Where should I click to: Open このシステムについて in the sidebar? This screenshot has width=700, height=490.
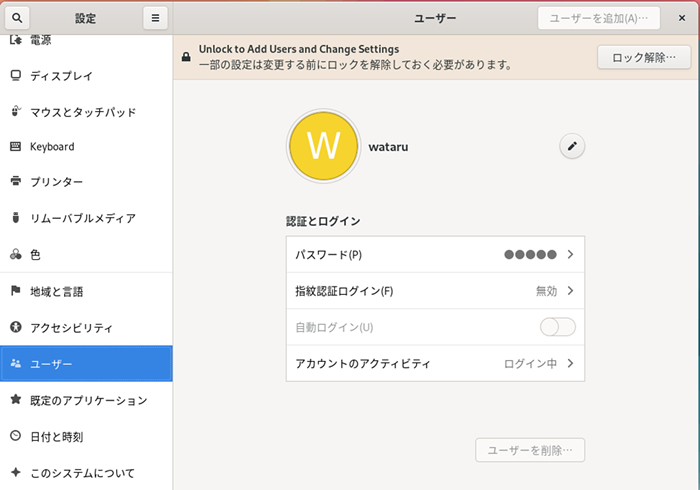[x=82, y=473]
